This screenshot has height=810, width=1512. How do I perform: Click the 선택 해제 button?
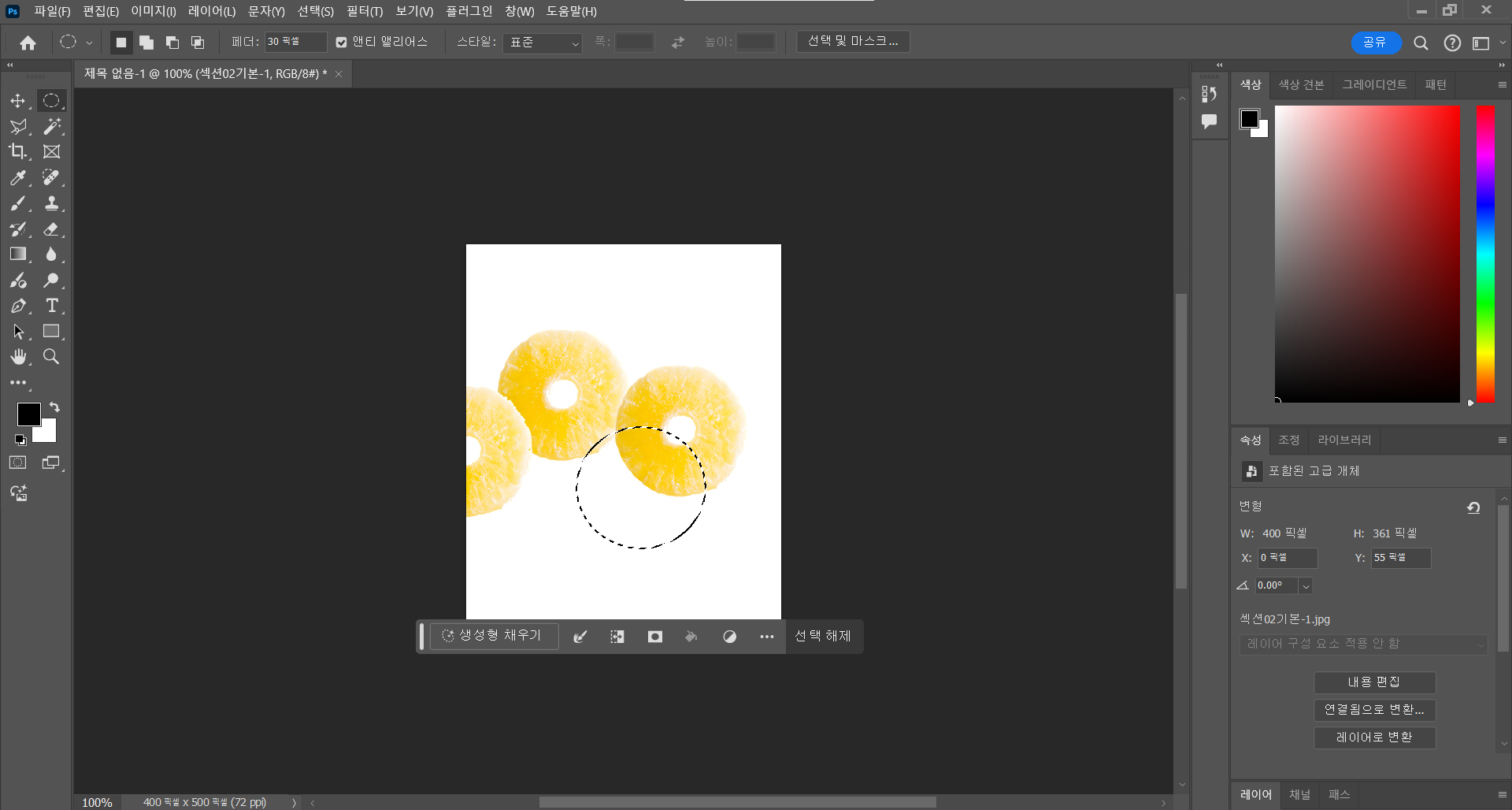[x=823, y=636]
